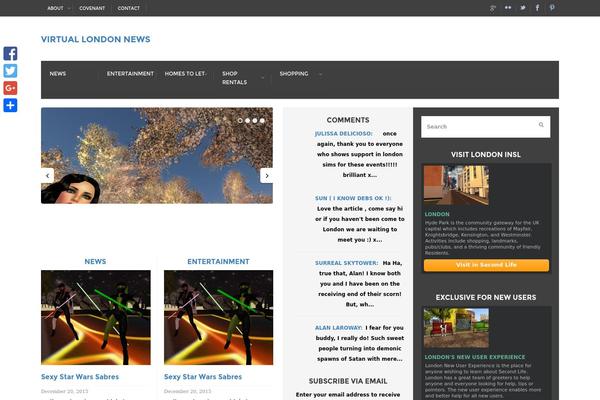Screen dimensions: 600x400
Task: Open Entertainment section heading link
Action: [x=218, y=261]
